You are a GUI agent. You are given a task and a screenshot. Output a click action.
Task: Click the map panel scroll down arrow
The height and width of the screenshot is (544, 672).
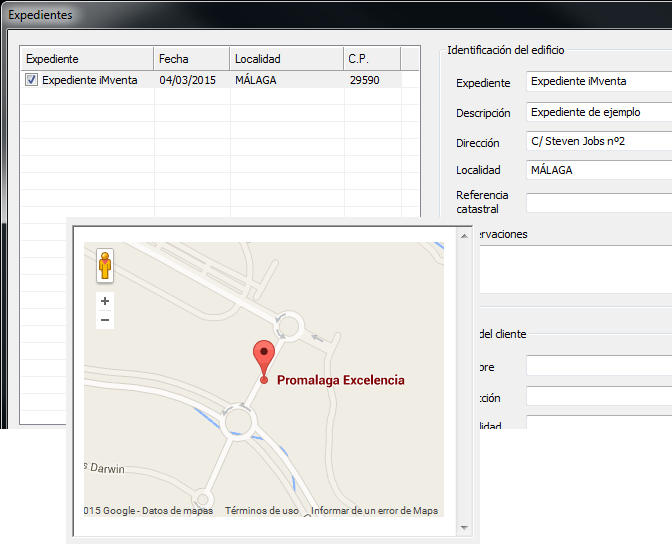coord(464,528)
